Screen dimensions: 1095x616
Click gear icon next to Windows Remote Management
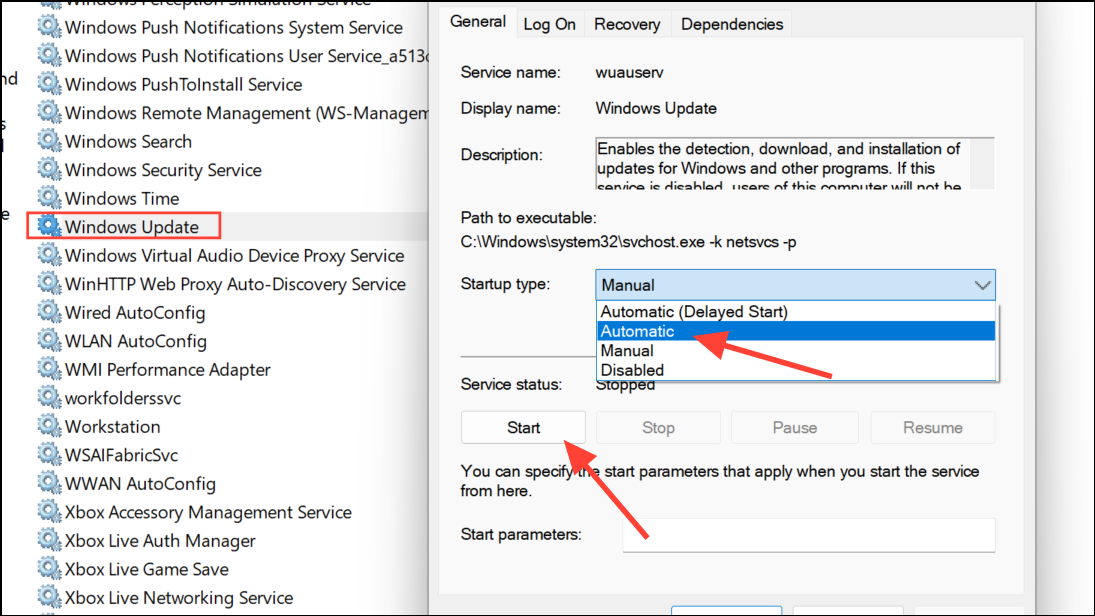49,112
